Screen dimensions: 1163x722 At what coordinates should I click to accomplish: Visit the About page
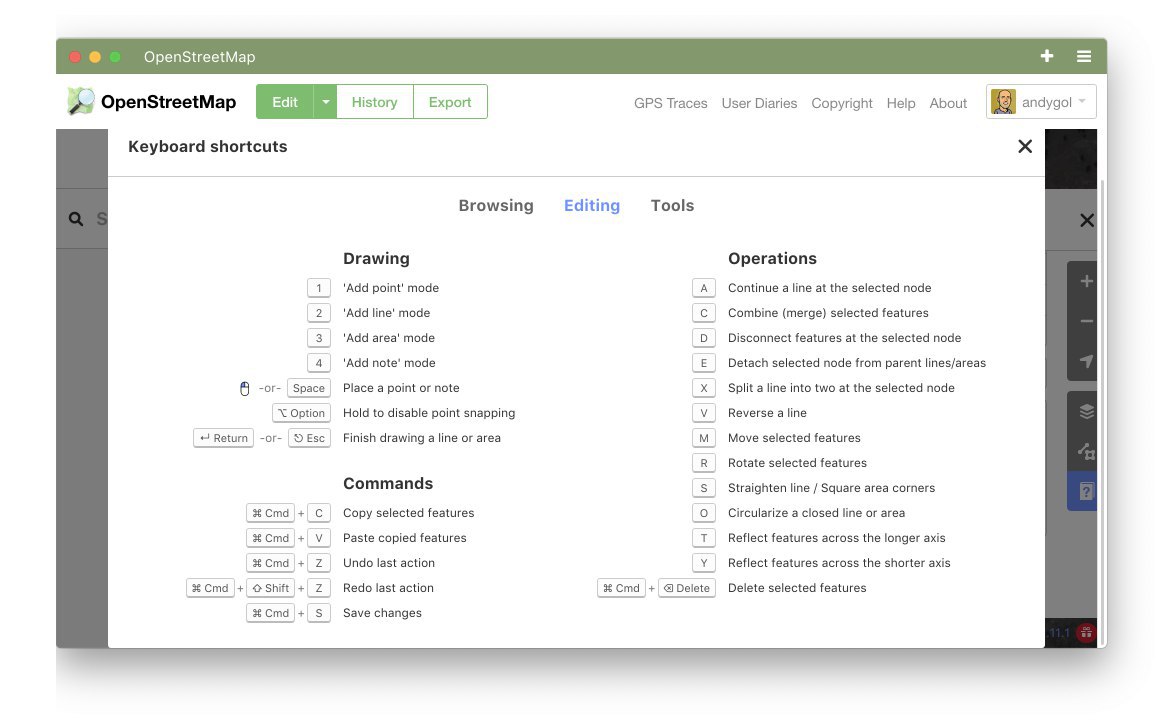click(x=948, y=103)
